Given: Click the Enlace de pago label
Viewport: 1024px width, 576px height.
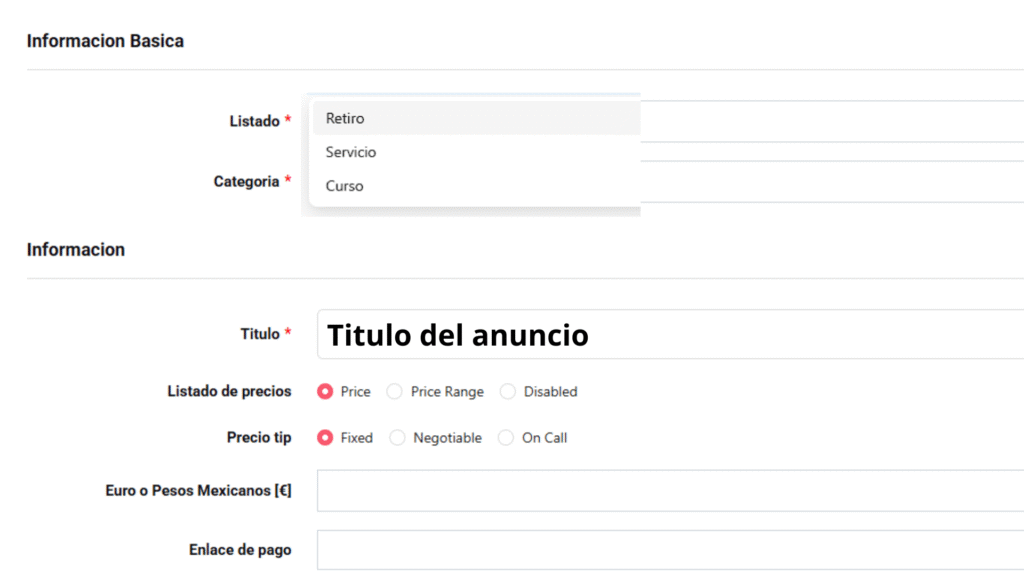Looking at the screenshot, I should [240, 550].
